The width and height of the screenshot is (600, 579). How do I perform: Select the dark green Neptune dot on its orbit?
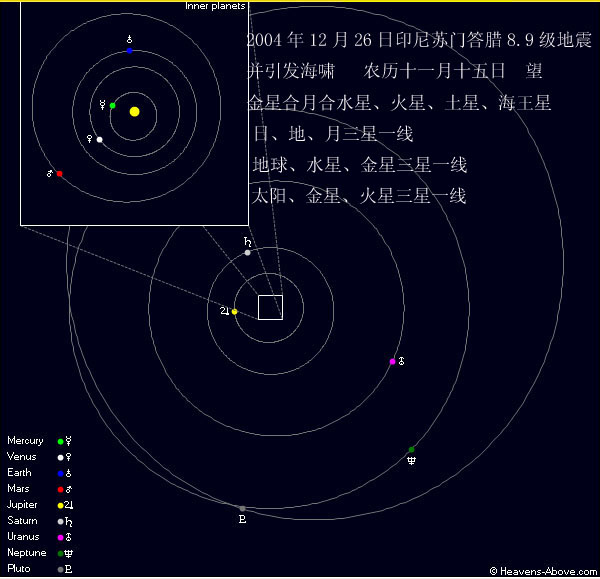pos(411,449)
